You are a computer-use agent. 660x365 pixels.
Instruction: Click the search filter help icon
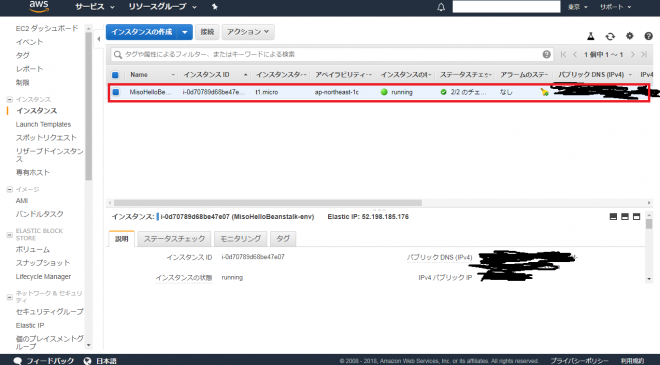click(546, 54)
